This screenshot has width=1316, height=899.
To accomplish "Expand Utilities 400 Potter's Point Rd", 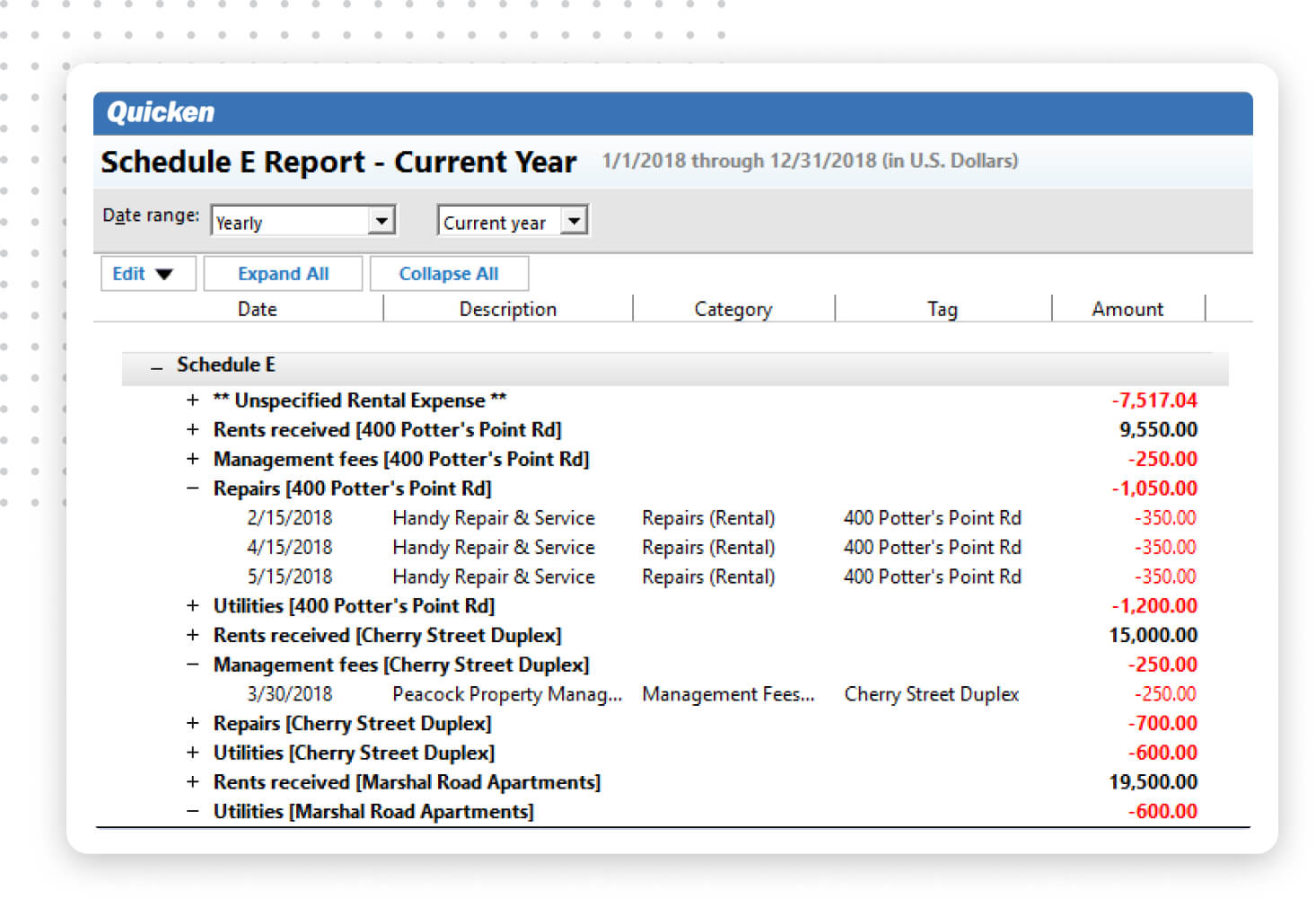I will [x=192, y=606].
